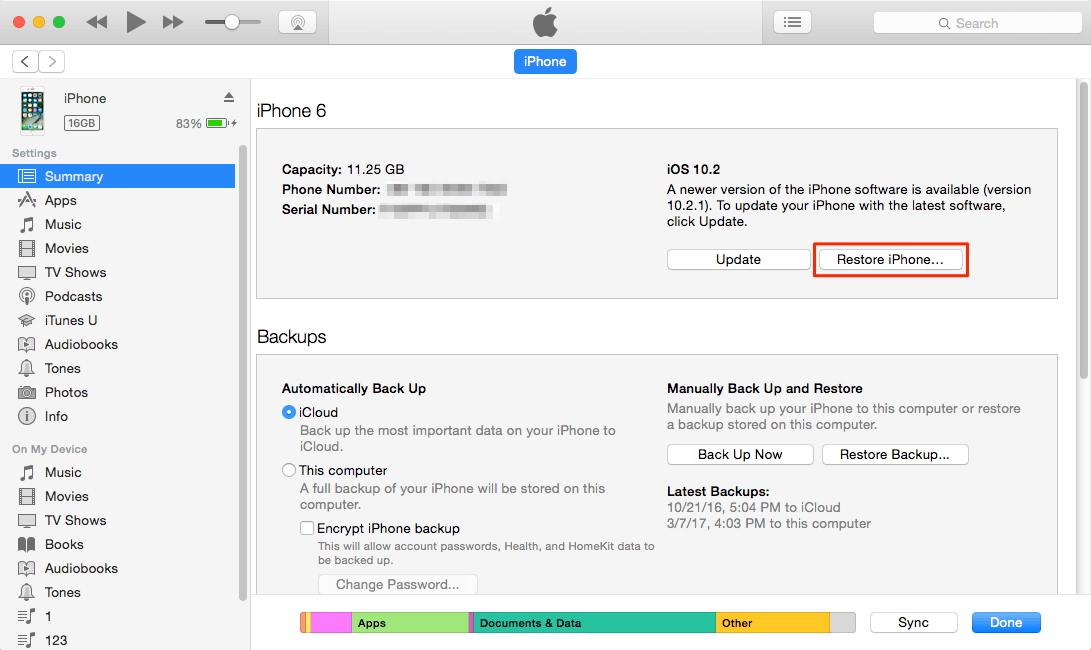The width and height of the screenshot is (1091, 650).
Task: Open Photos in the Settings sidebar
Action: 66,392
